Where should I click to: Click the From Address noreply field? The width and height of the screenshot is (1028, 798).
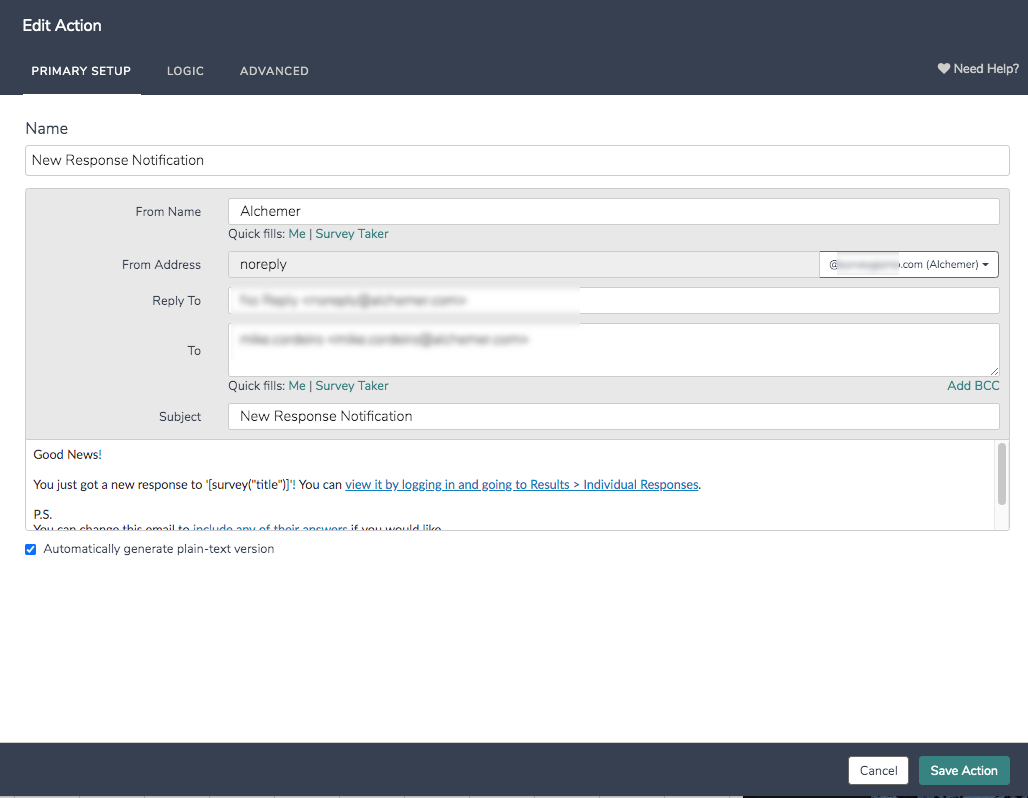pos(524,265)
